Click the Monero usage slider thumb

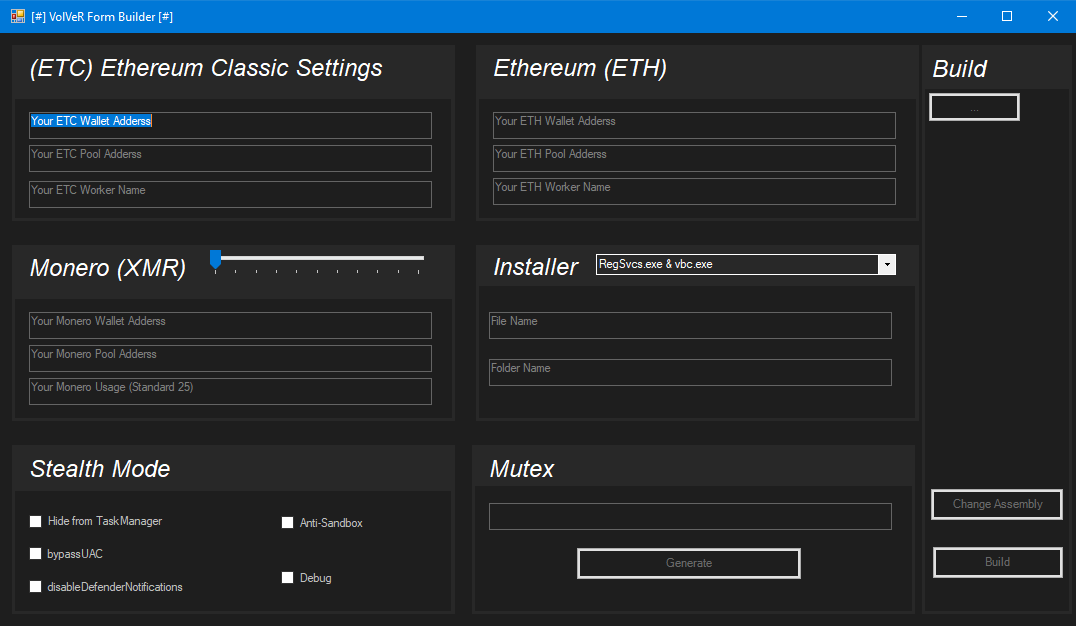(215, 259)
